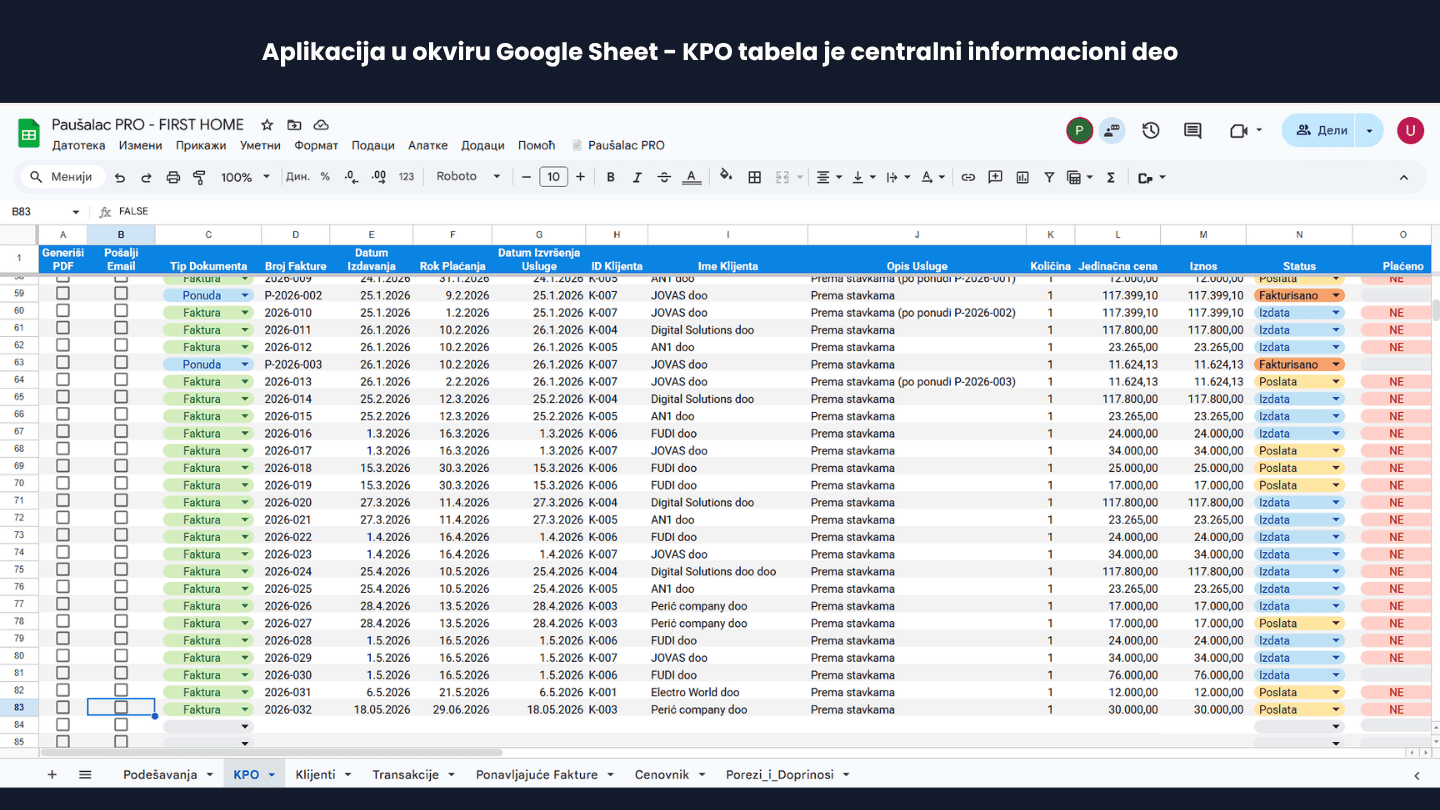The image size is (1440, 810).
Task: Open version history clock icon
Action: pos(1151,130)
